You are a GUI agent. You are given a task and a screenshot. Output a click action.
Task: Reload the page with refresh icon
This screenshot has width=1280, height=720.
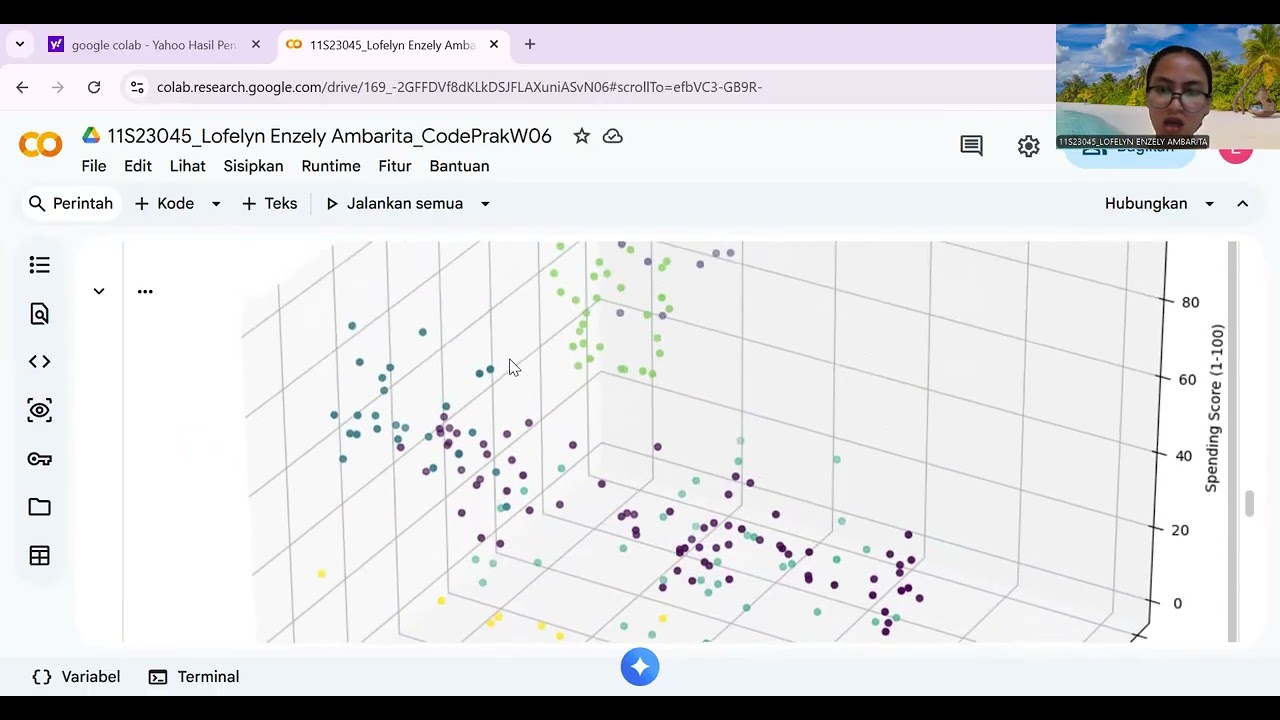pyautogui.click(x=94, y=87)
